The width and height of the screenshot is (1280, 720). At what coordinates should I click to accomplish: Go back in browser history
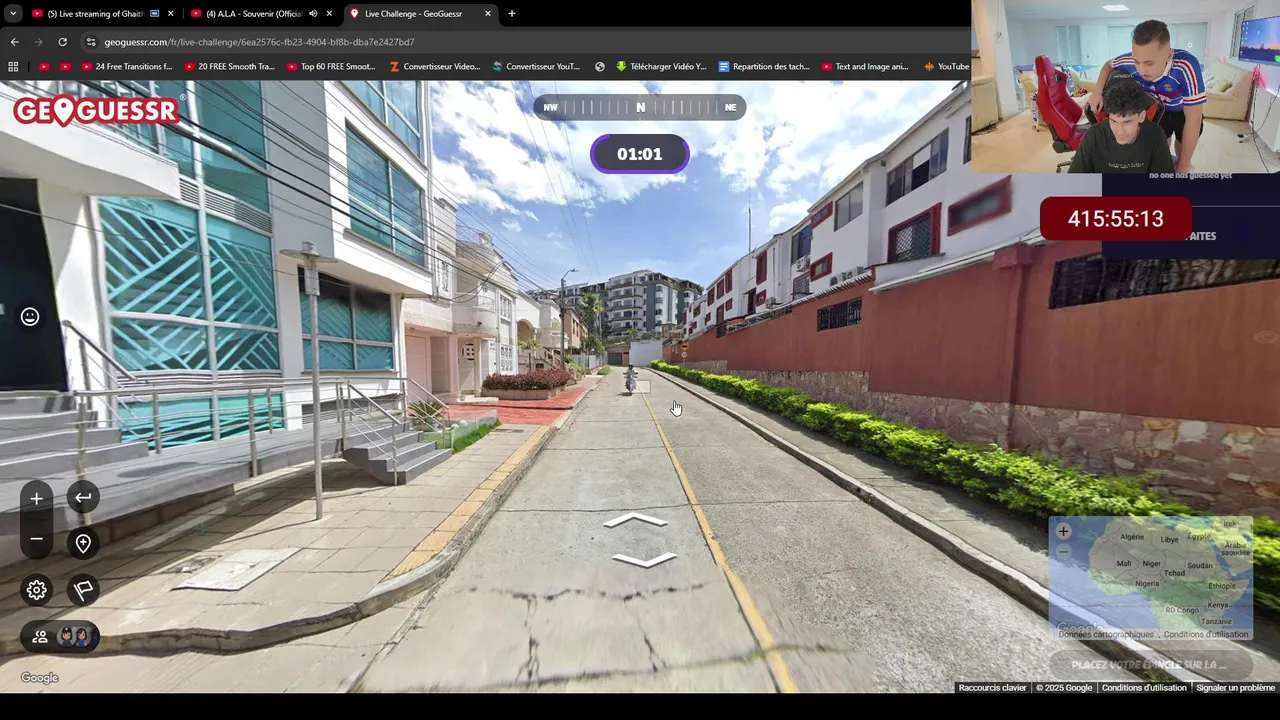(14, 42)
